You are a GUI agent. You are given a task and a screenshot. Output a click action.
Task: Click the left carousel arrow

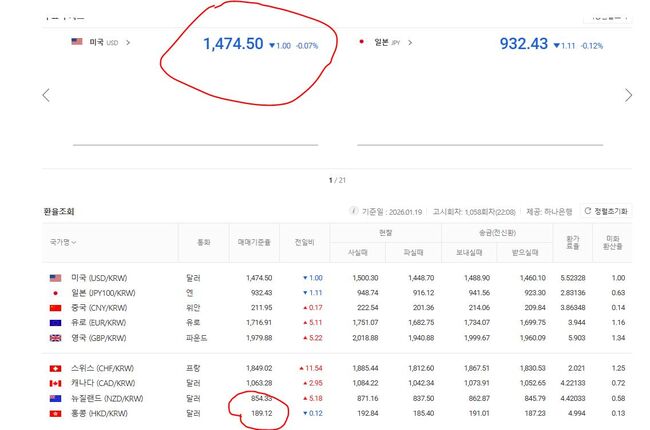(45, 95)
